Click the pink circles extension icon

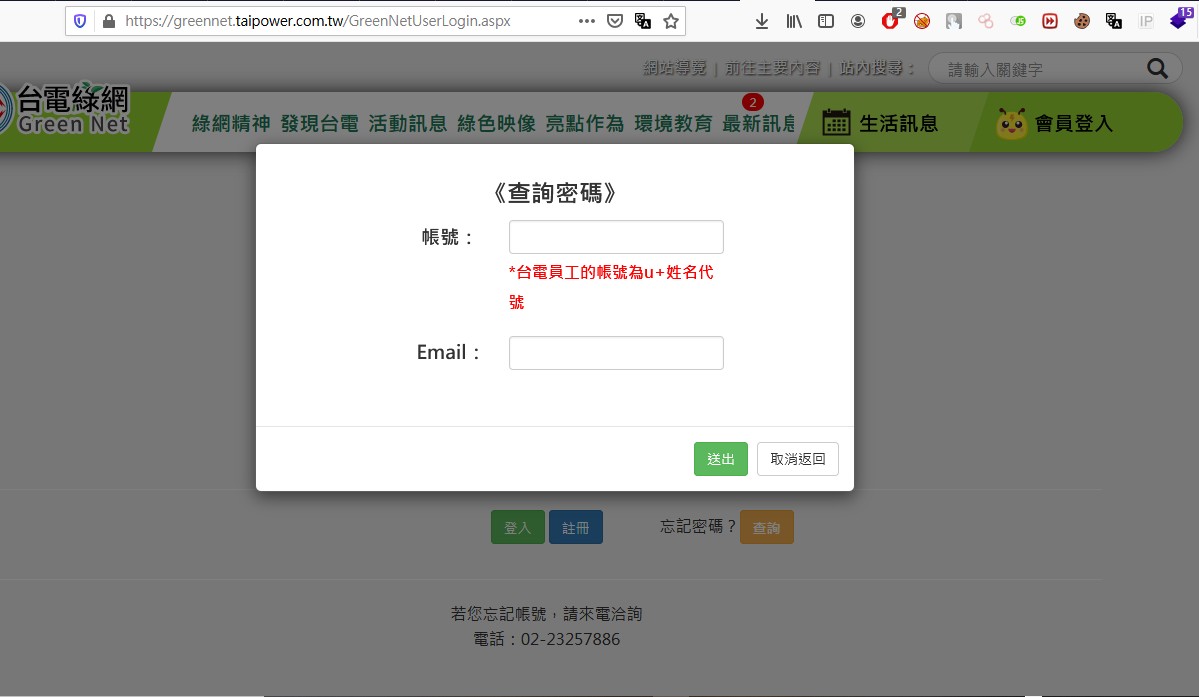[986, 21]
